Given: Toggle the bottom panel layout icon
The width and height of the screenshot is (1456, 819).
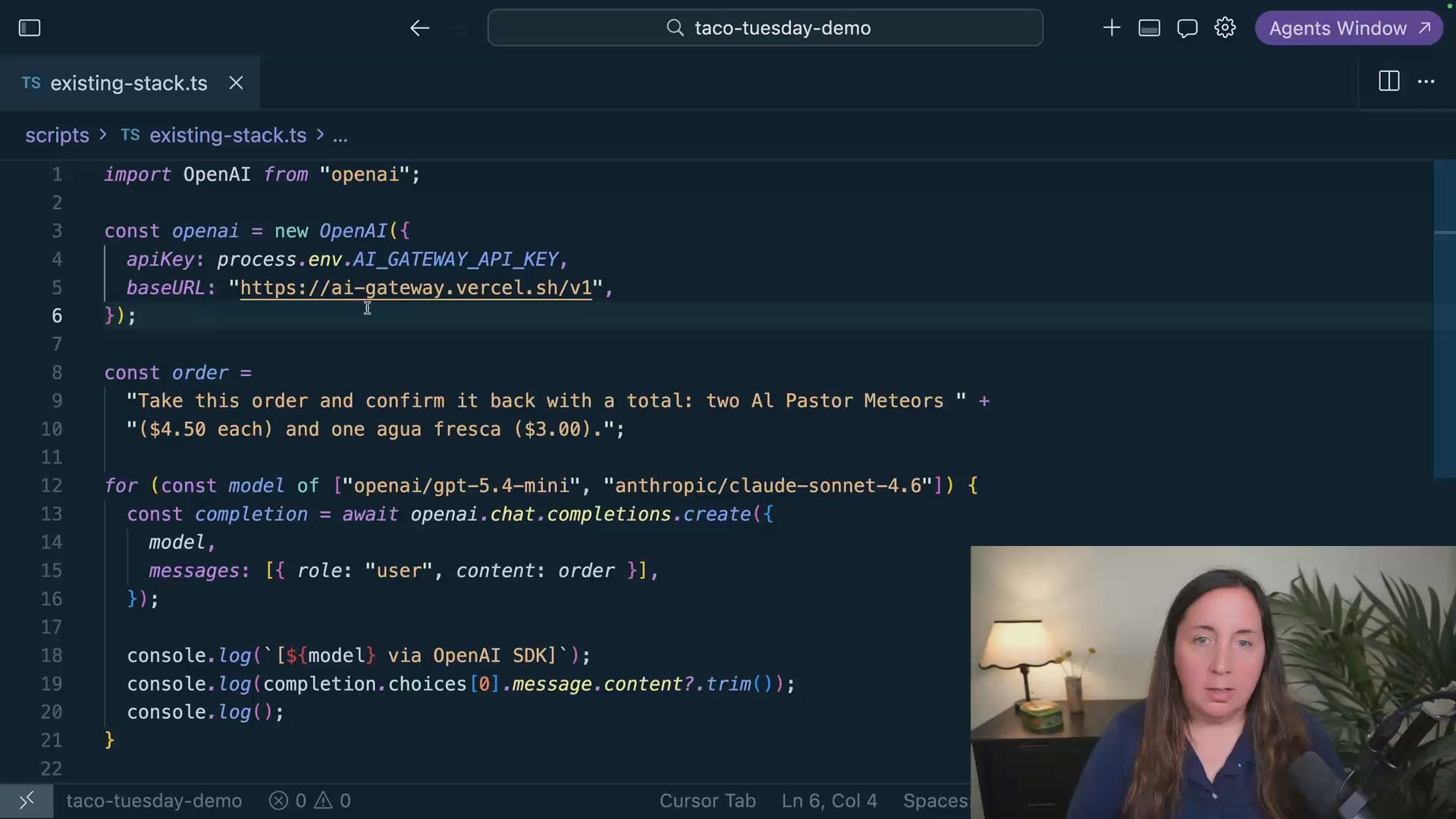Looking at the screenshot, I should point(1150,28).
